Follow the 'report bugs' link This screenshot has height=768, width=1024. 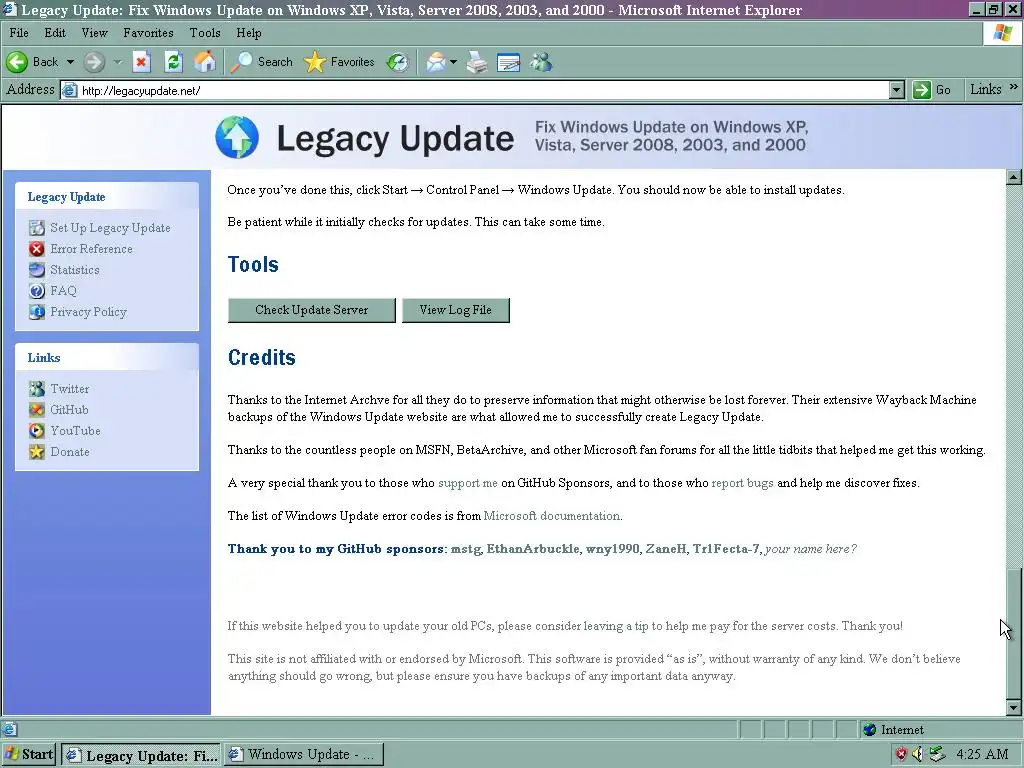(x=742, y=483)
